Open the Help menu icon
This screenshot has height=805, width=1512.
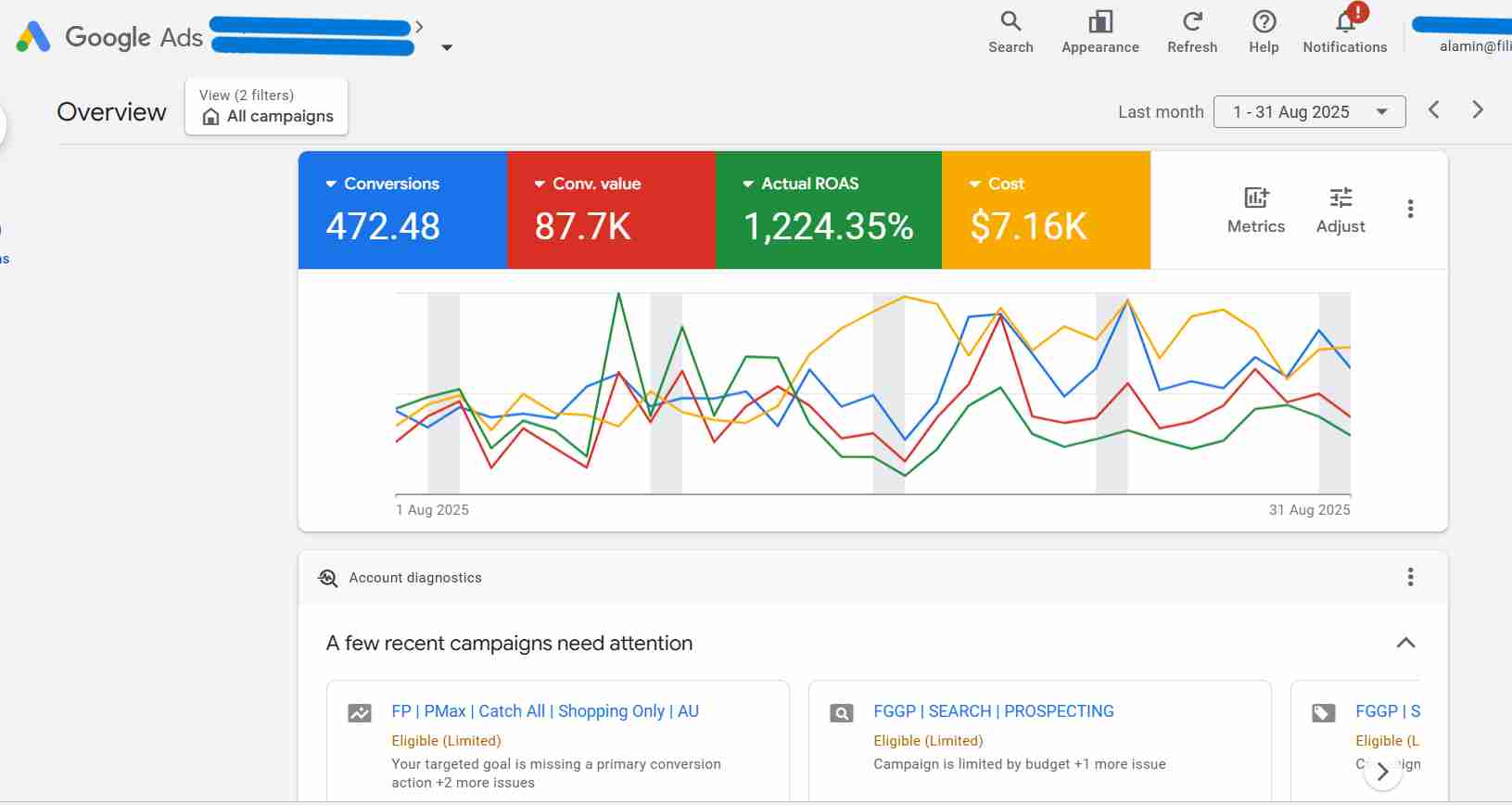(1264, 22)
